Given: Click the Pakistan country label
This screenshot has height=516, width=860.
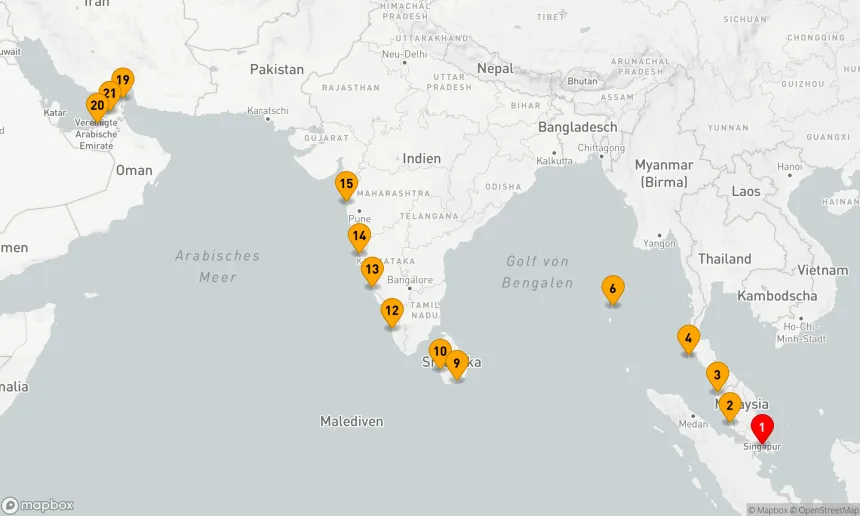Looking at the screenshot, I should [276, 69].
